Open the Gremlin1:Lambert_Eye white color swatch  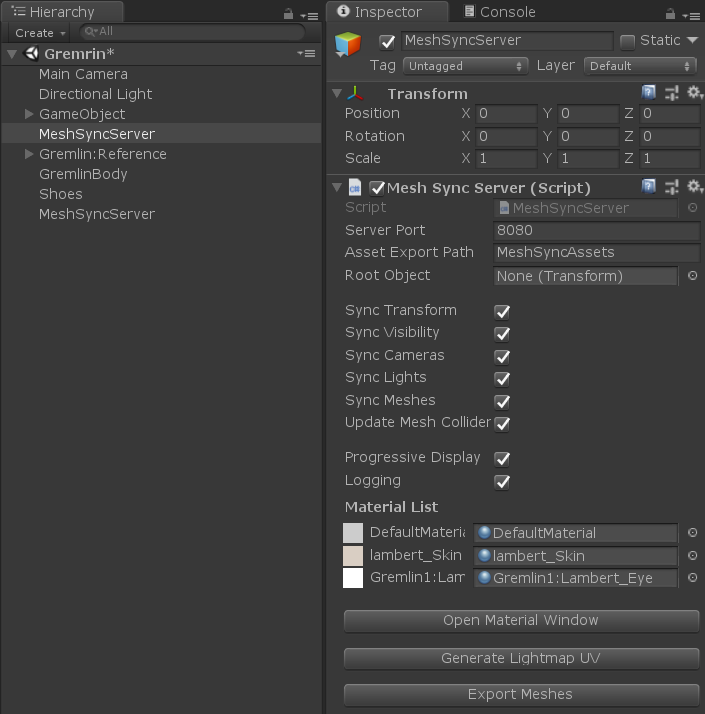click(353, 578)
